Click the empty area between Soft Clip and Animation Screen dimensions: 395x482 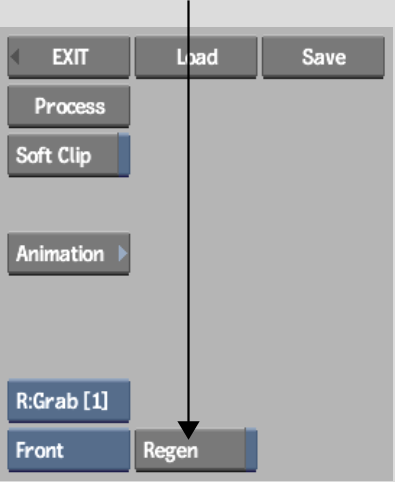pyautogui.click(x=69, y=204)
